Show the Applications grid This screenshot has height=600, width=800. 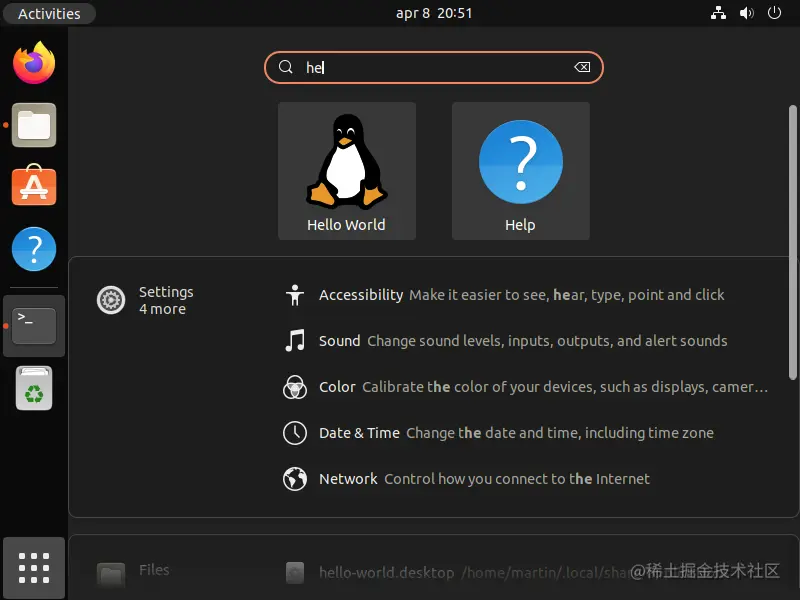click(x=33, y=568)
